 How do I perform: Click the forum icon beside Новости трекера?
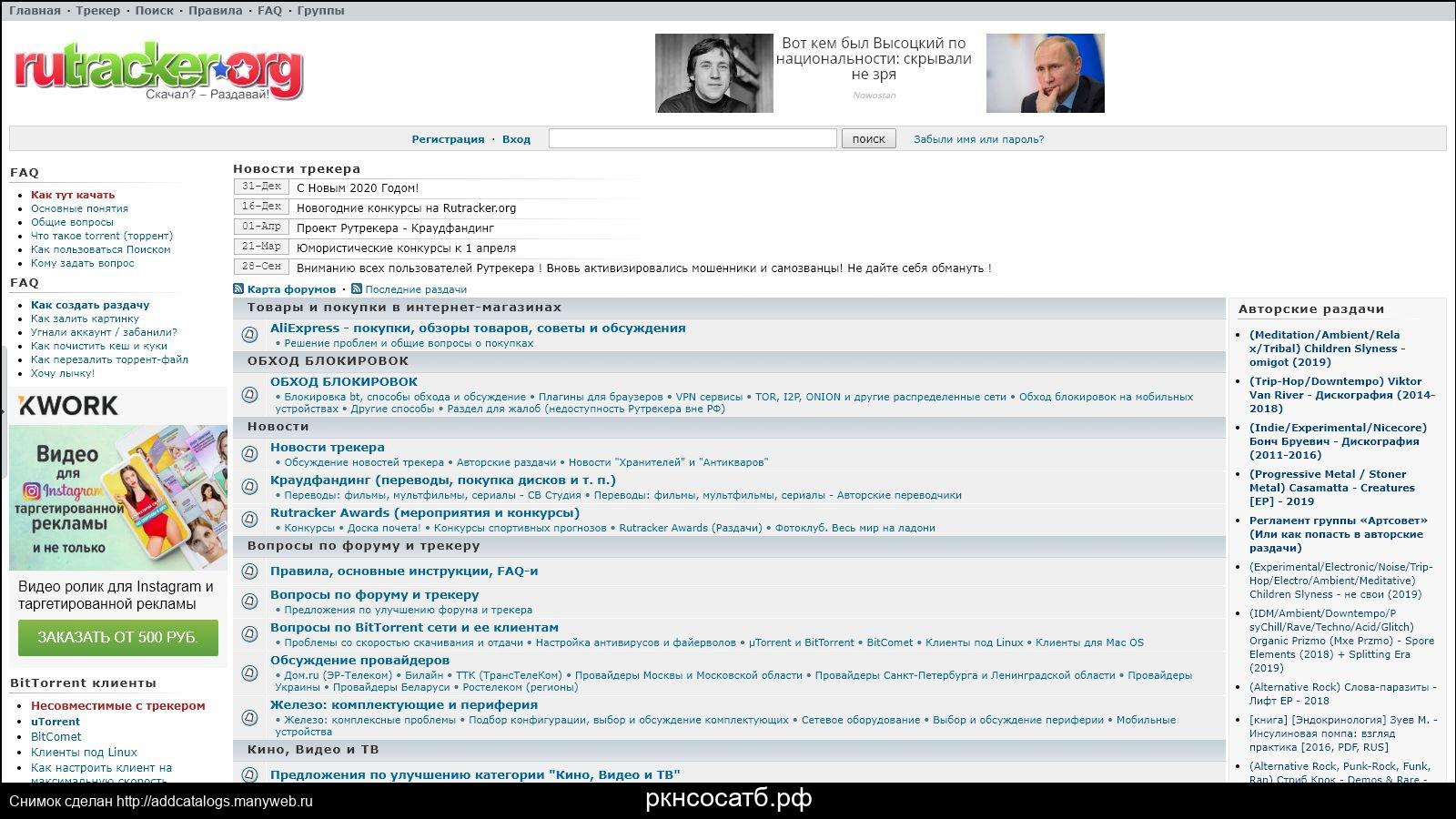249,454
